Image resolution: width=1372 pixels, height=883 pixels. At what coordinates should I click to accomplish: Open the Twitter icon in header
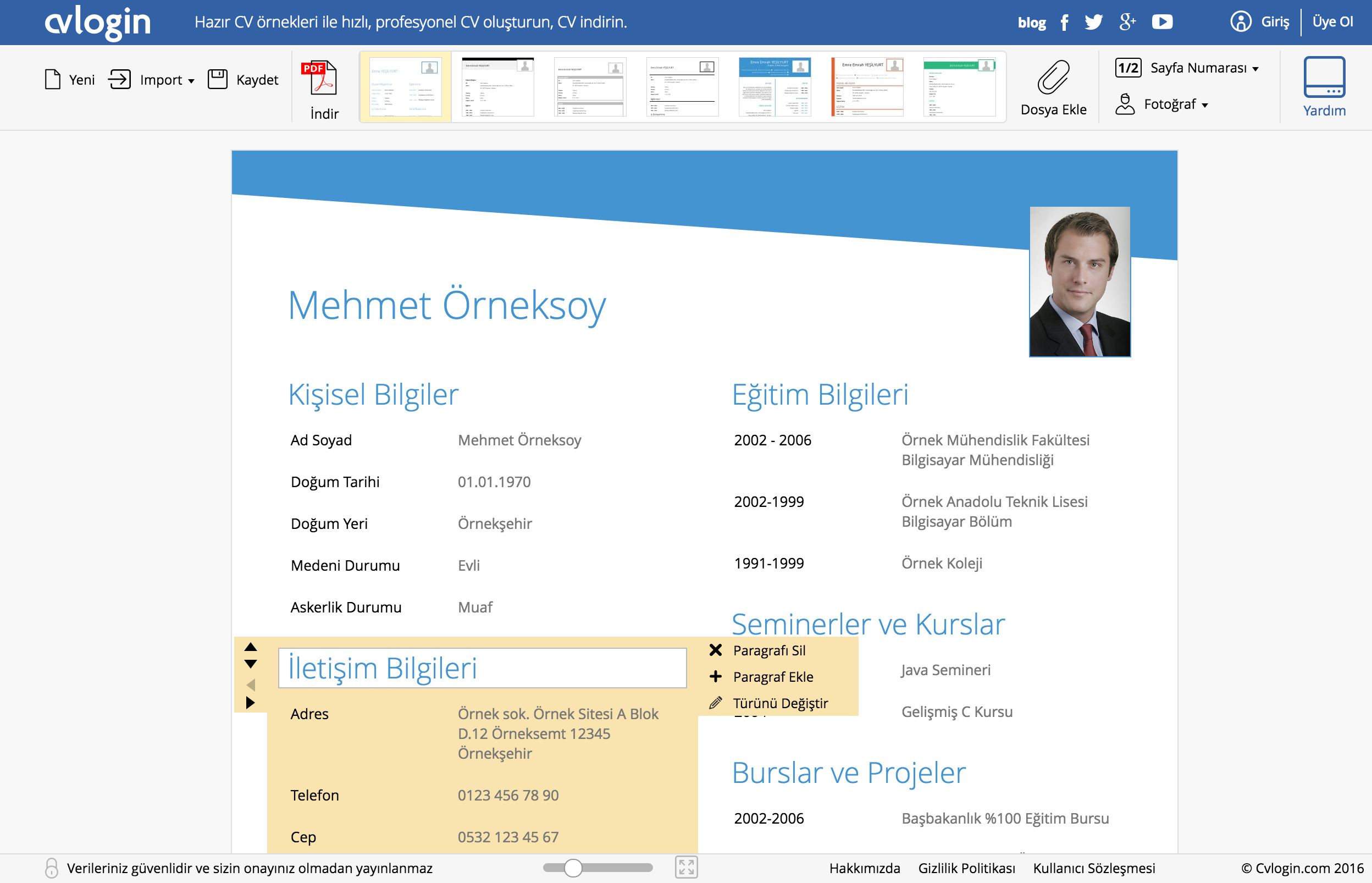click(1093, 23)
